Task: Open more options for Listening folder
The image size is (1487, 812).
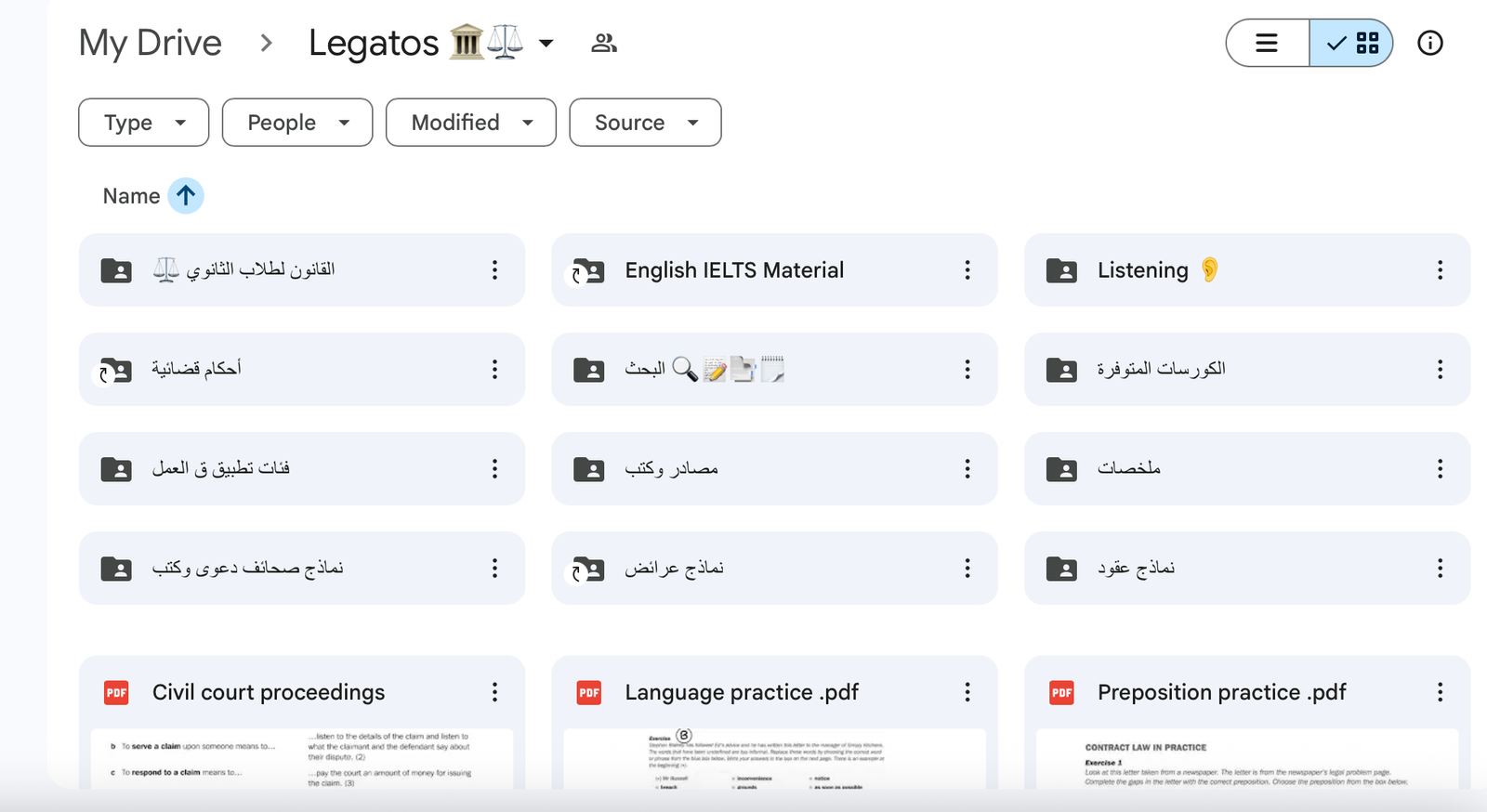Action: (x=1439, y=270)
